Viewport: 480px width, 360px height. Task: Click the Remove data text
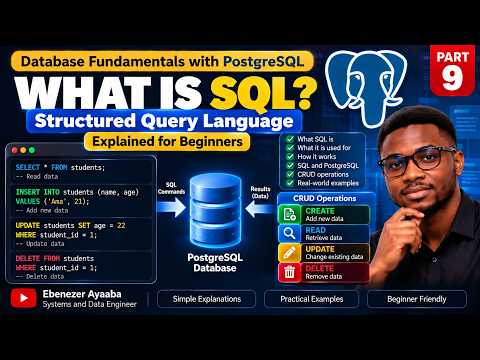(x=324, y=276)
